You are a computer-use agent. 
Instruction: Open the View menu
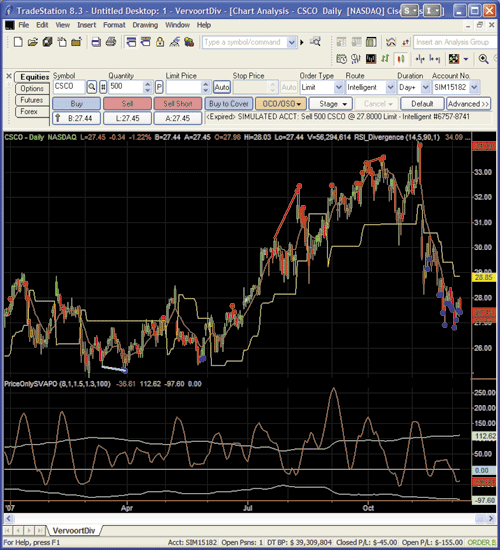pos(62,25)
